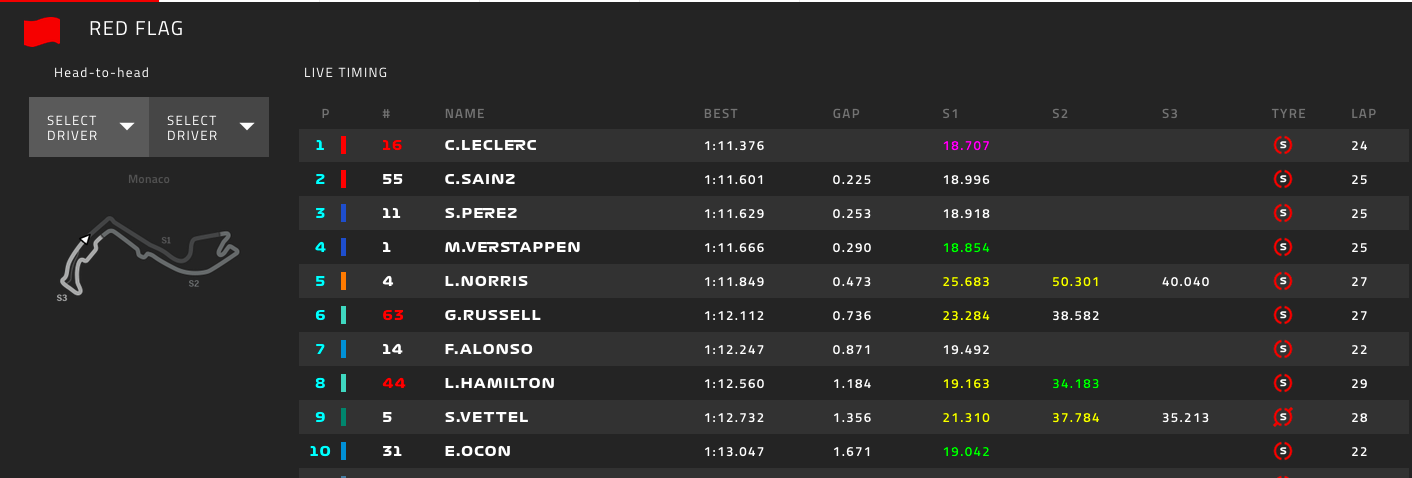The width and height of the screenshot is (1412, 478).
Task: Click the TYRE column header
Action: coord(1288,114)
